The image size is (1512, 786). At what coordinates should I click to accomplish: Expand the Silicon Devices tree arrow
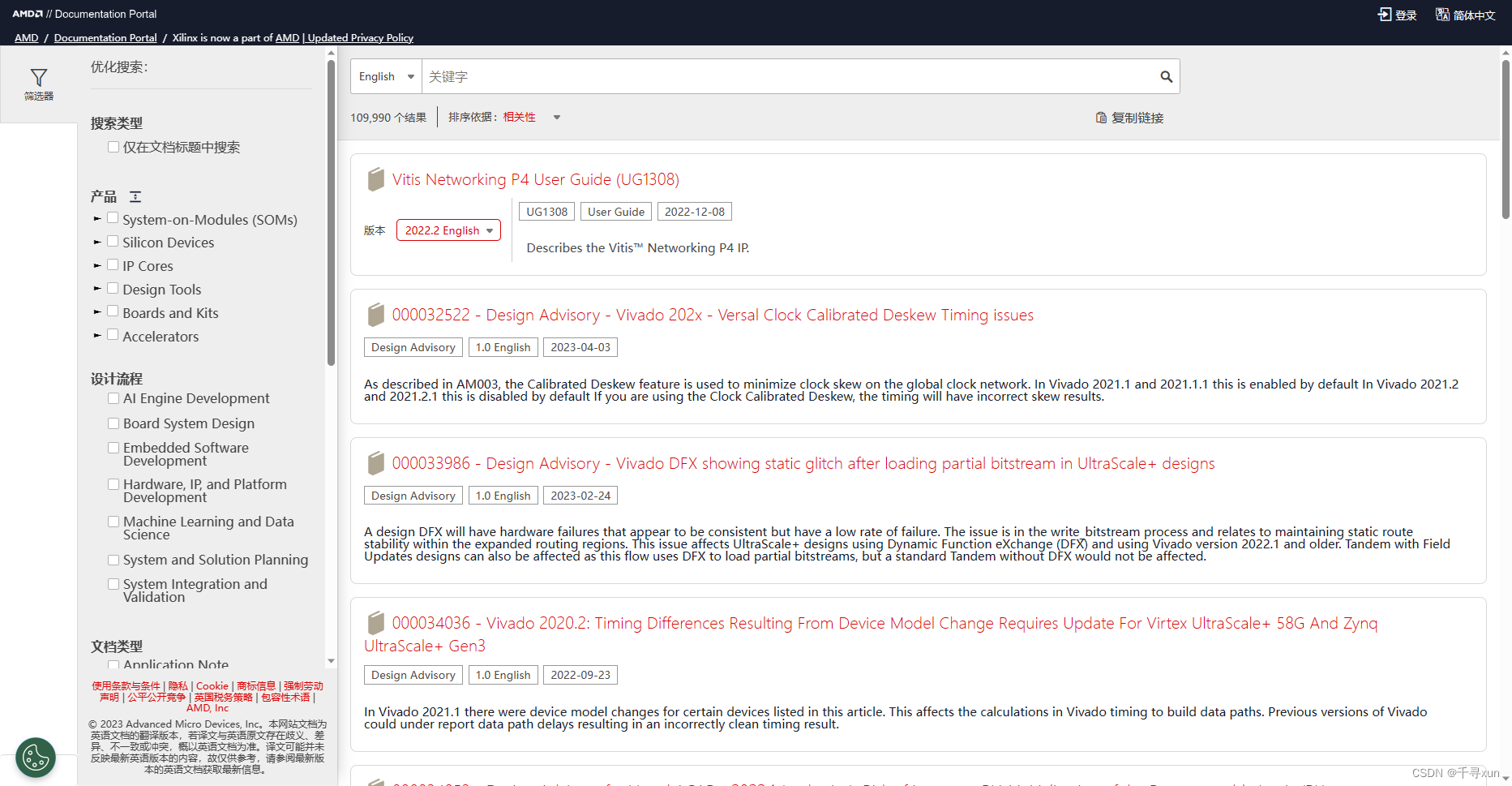point(97,242)
